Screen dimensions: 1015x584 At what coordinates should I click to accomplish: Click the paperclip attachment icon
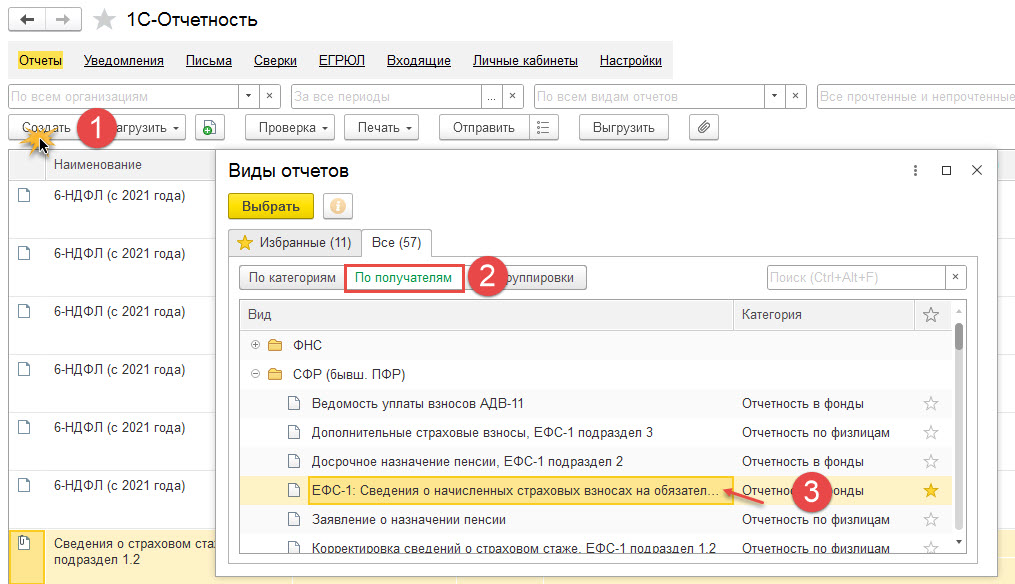tap(704, 128)
